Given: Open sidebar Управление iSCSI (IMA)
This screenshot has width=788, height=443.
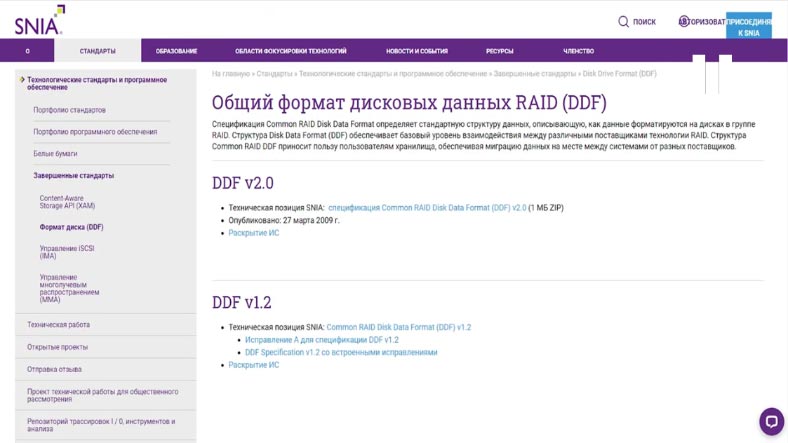Looking at the screenshot, I should pos(67,252).
